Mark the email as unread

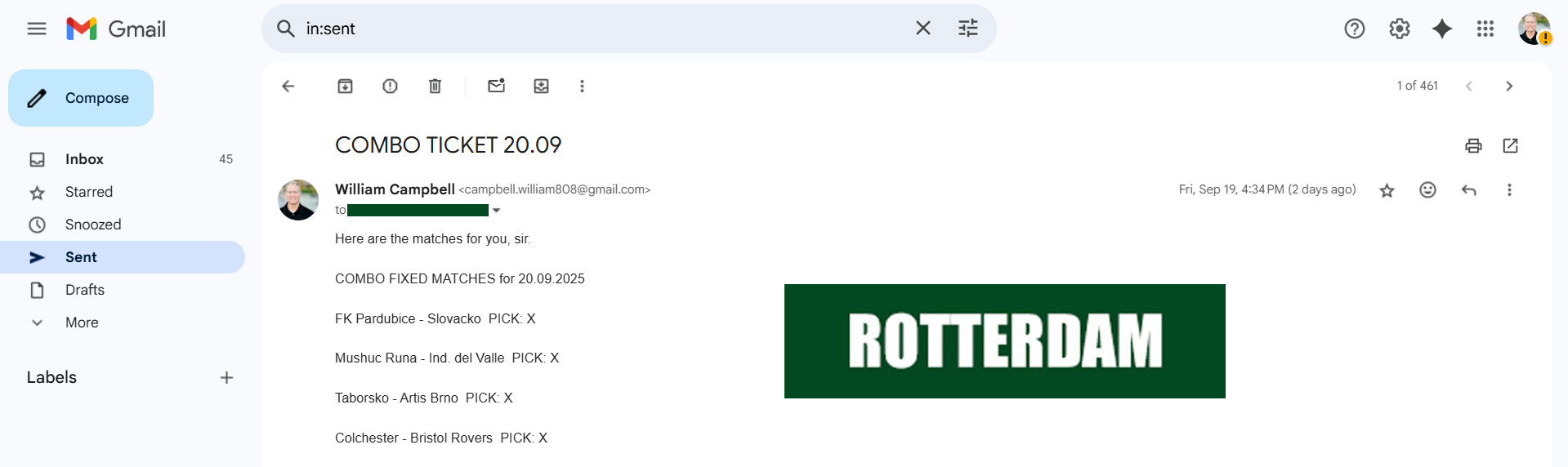(x=496, y=86)
